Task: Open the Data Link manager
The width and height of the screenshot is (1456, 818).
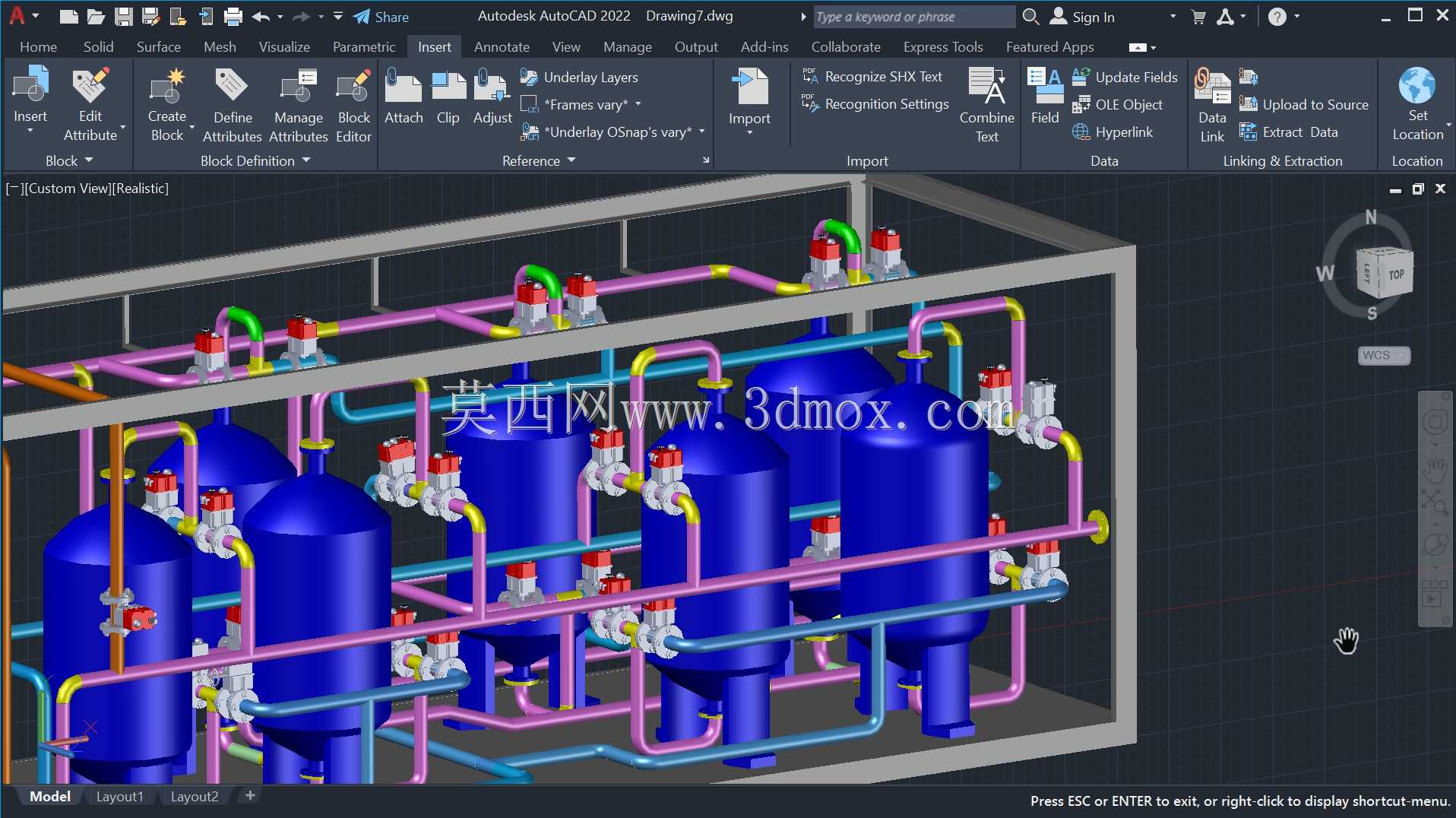Action: coord(1212,105)
